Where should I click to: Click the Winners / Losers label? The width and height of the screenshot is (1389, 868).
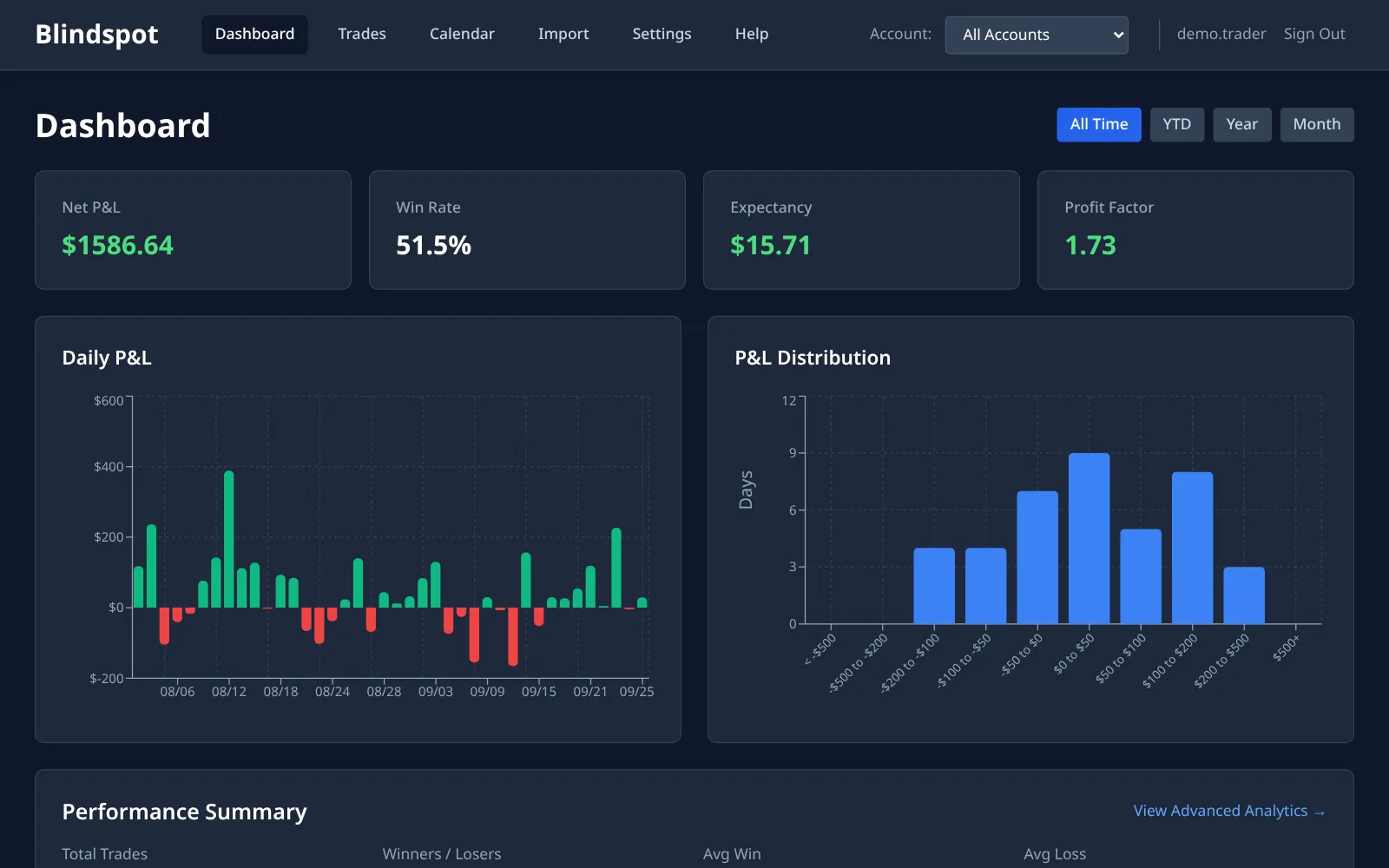tap(442, 854)
